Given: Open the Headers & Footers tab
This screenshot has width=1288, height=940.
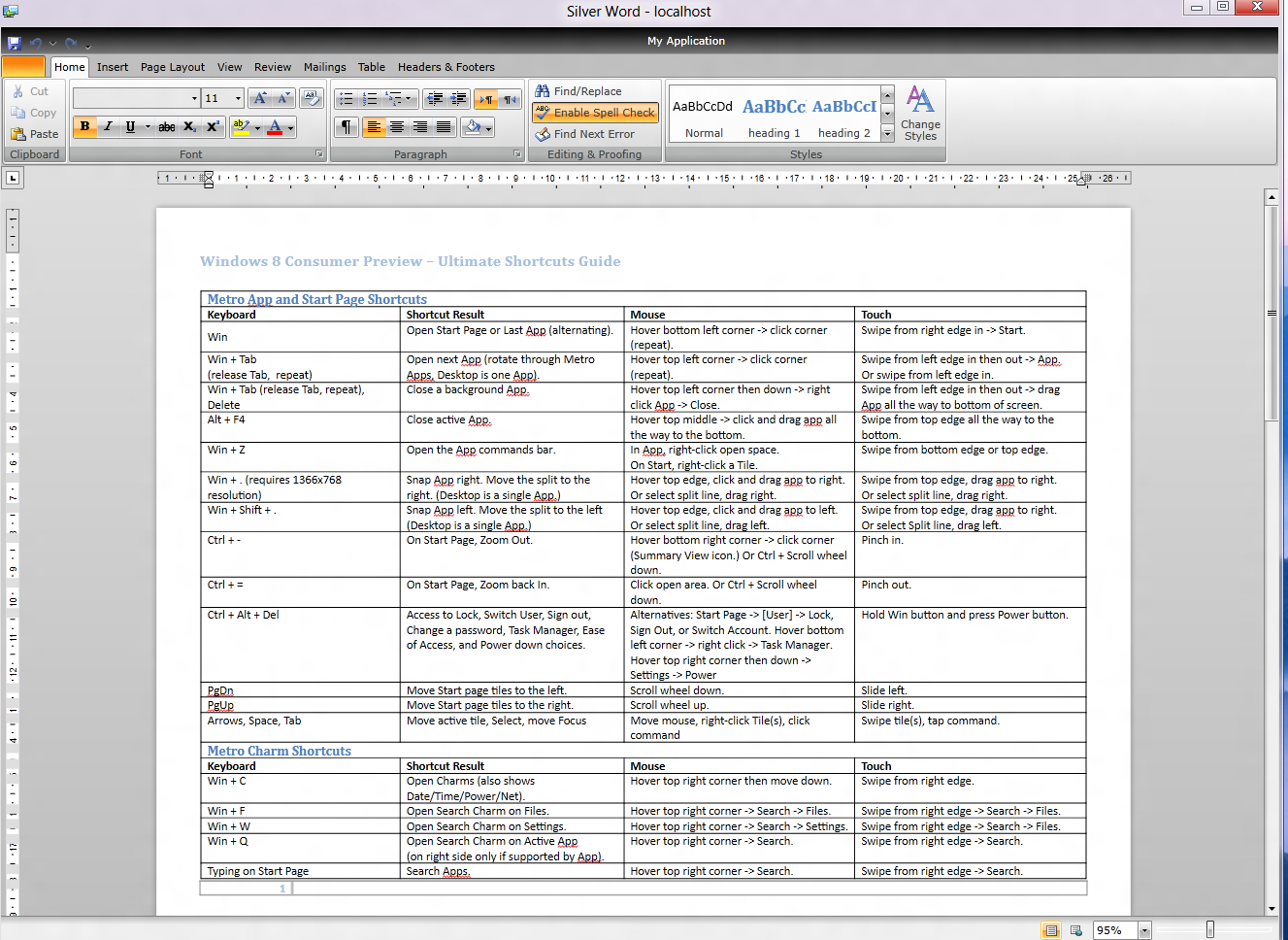Looking at the screenshot, I should click(x=446, y=67).
